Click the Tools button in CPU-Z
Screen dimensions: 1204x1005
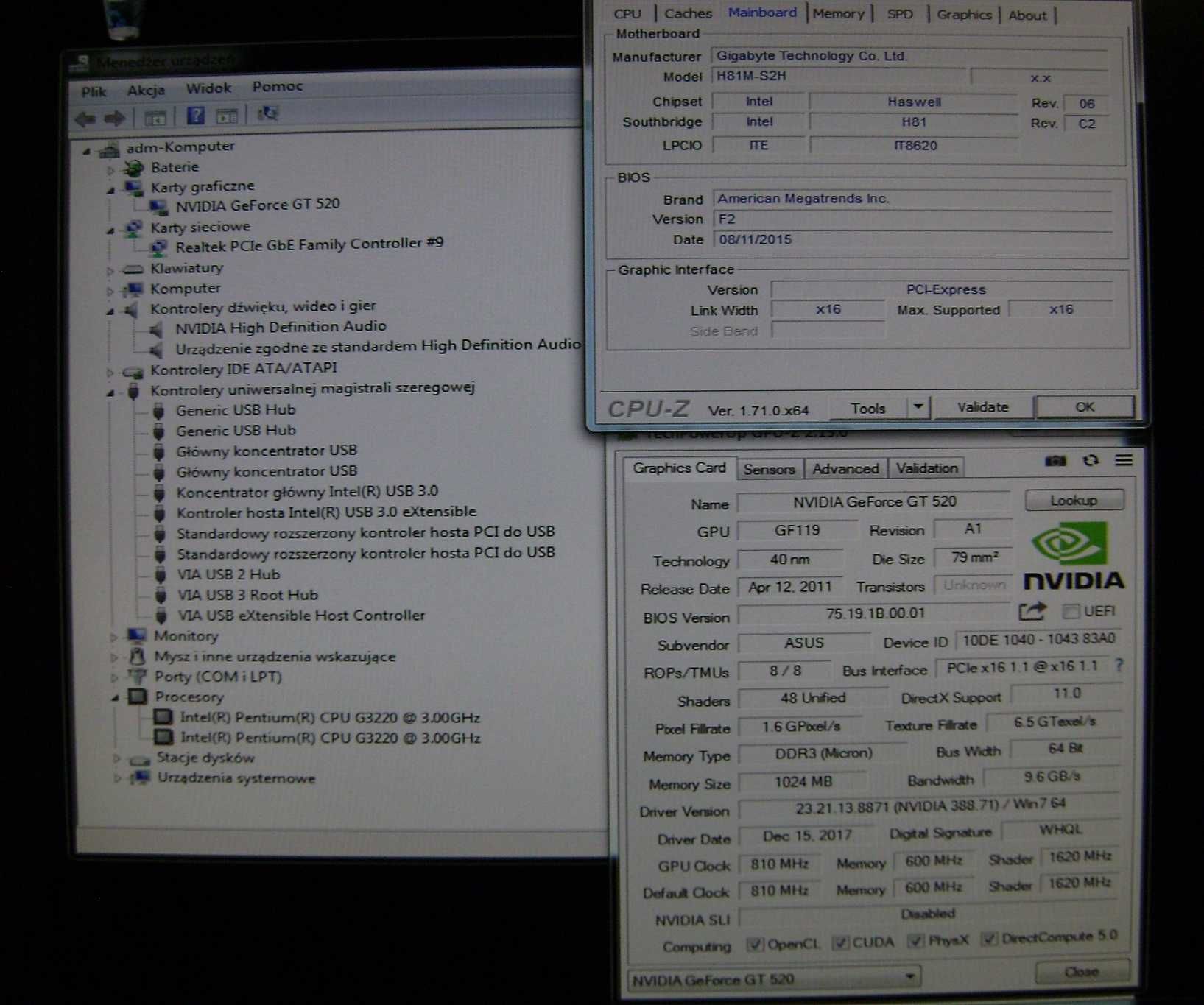(x=868, y=408)
